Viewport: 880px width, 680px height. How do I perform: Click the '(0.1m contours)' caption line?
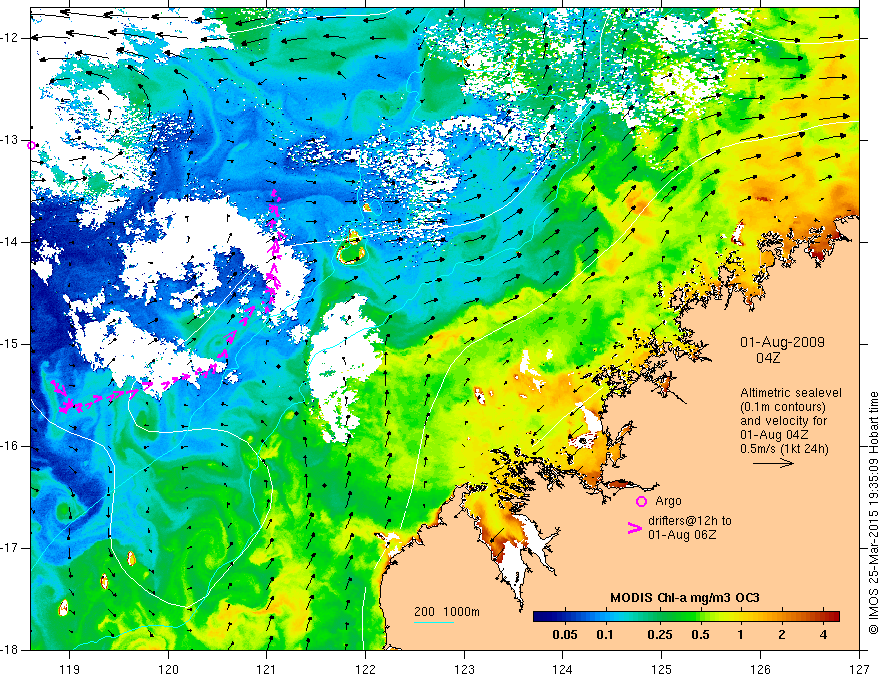783,407
